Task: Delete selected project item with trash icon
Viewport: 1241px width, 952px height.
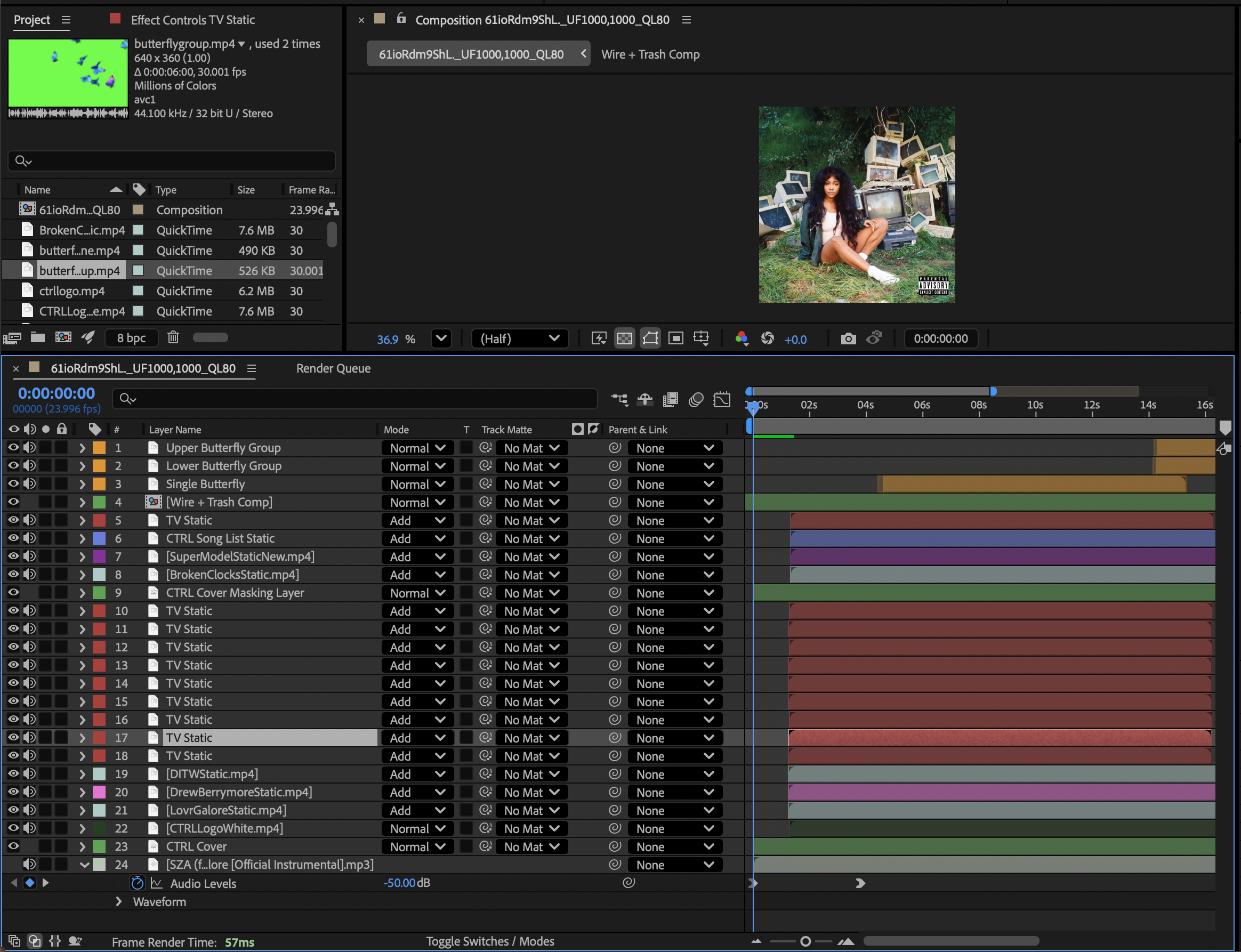Action: [x=173, y=338]
